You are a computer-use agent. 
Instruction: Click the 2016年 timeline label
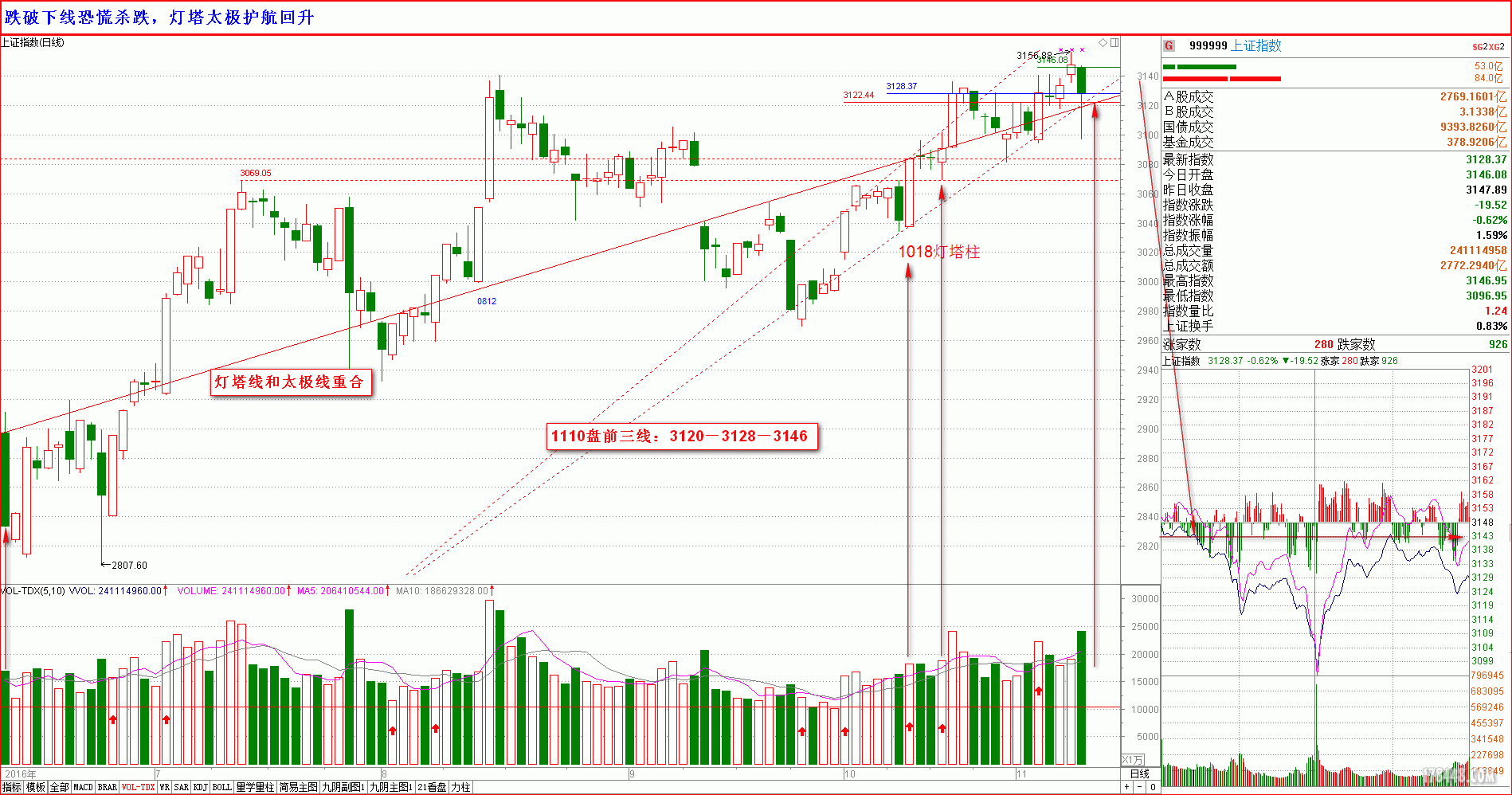21,773
